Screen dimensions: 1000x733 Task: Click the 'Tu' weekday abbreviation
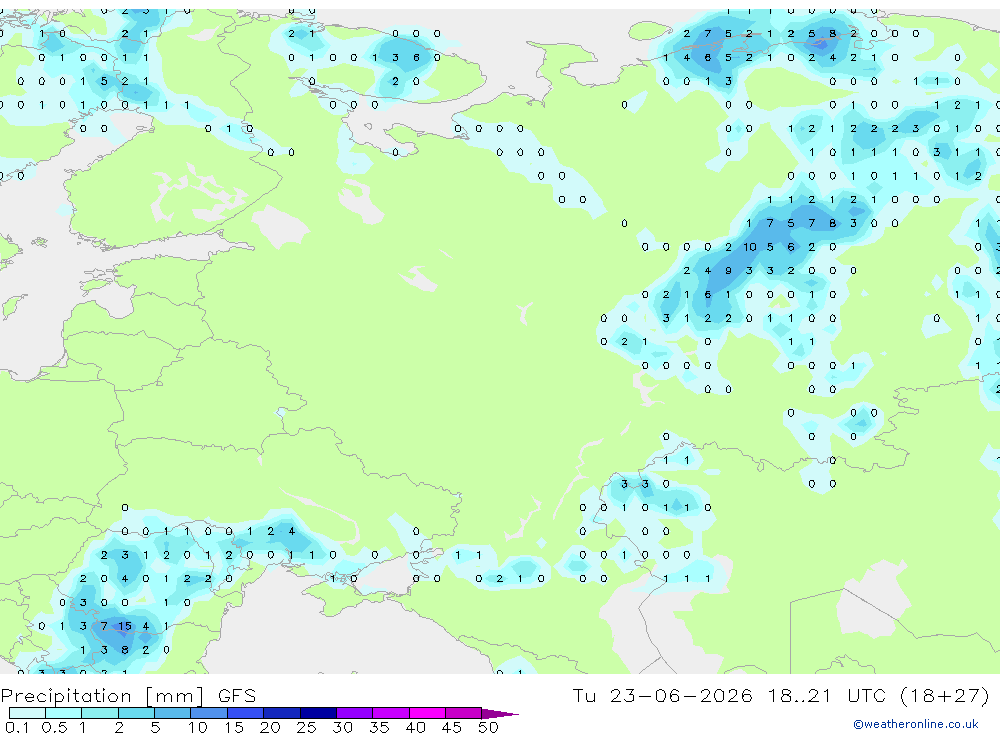(x=584, y=695)
